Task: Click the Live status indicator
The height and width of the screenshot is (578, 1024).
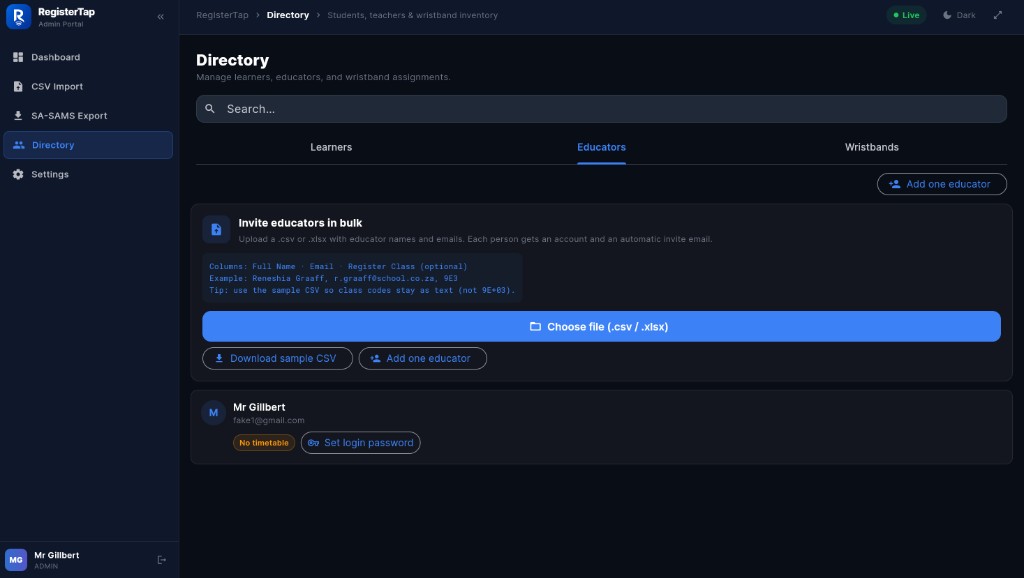Action: 906,15
